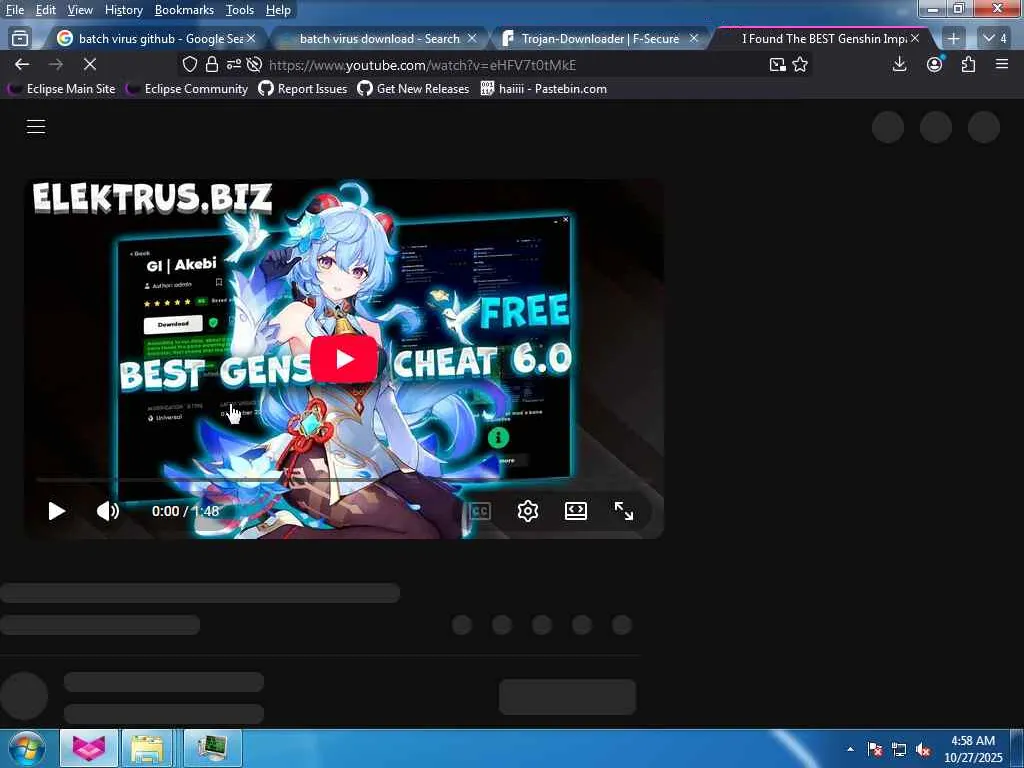Image resolution: width=1024 pixels, height=768 pixels.
Task: Toggle closed captions CC button
Action: (480, 511)
